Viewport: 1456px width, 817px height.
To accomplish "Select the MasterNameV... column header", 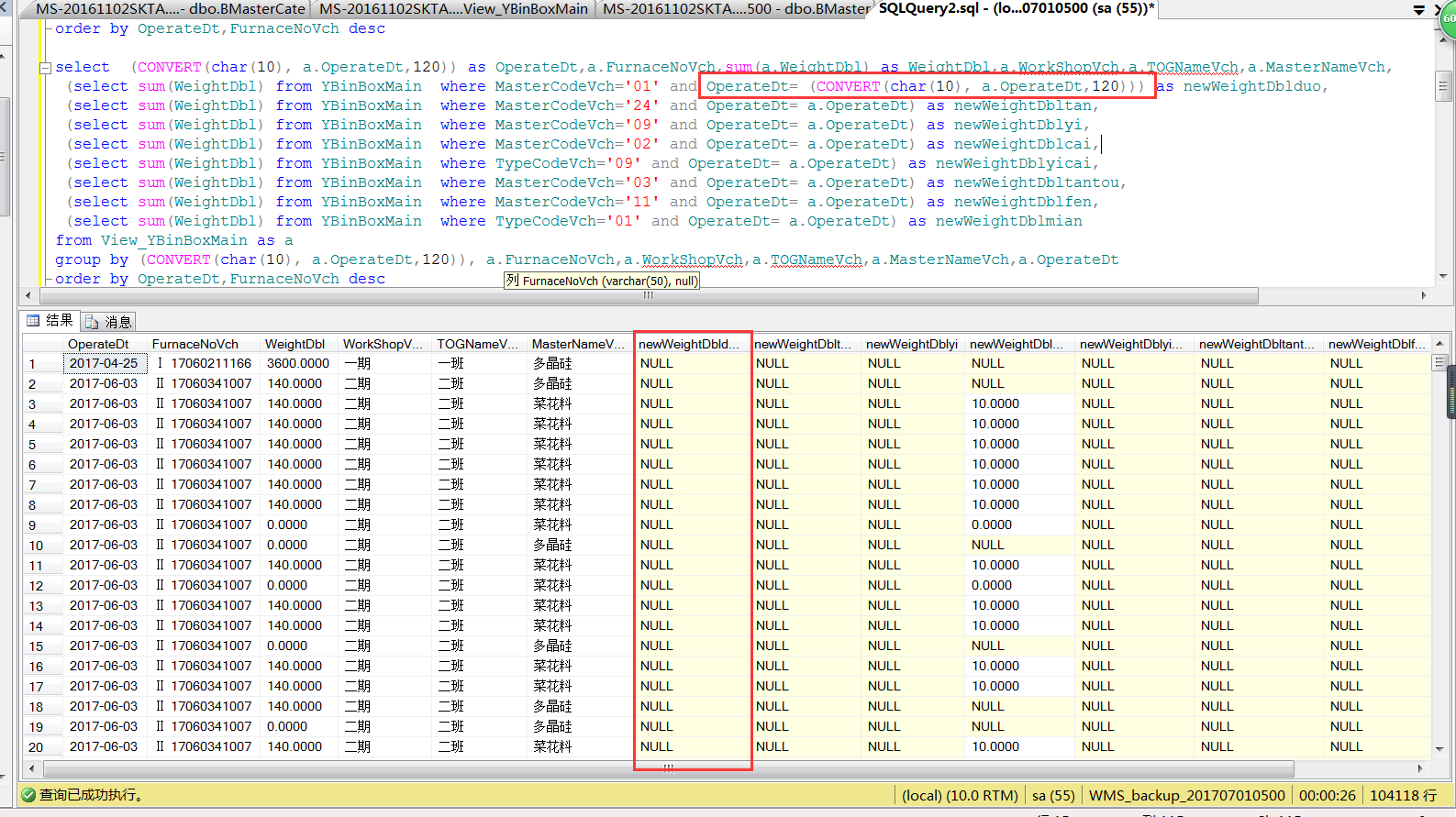I will [581, 344].
